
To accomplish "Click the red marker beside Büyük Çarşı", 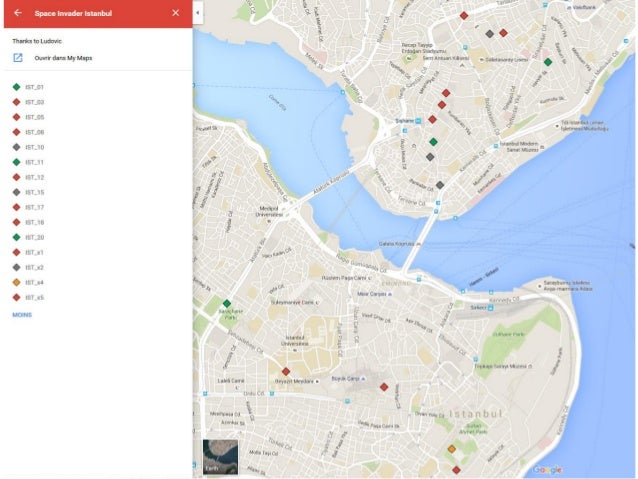I will click(384, 387).
